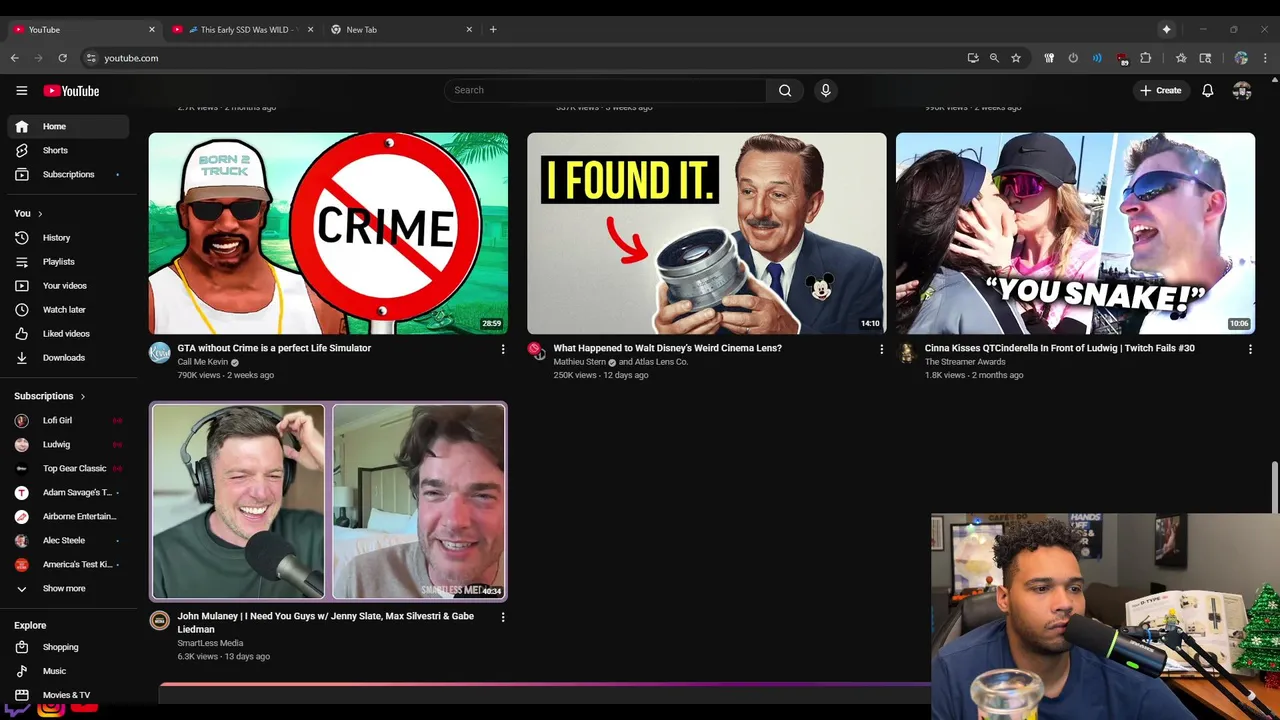
Task: Switch to This Early SSD Was WILD tab
Action: point(243,29)
